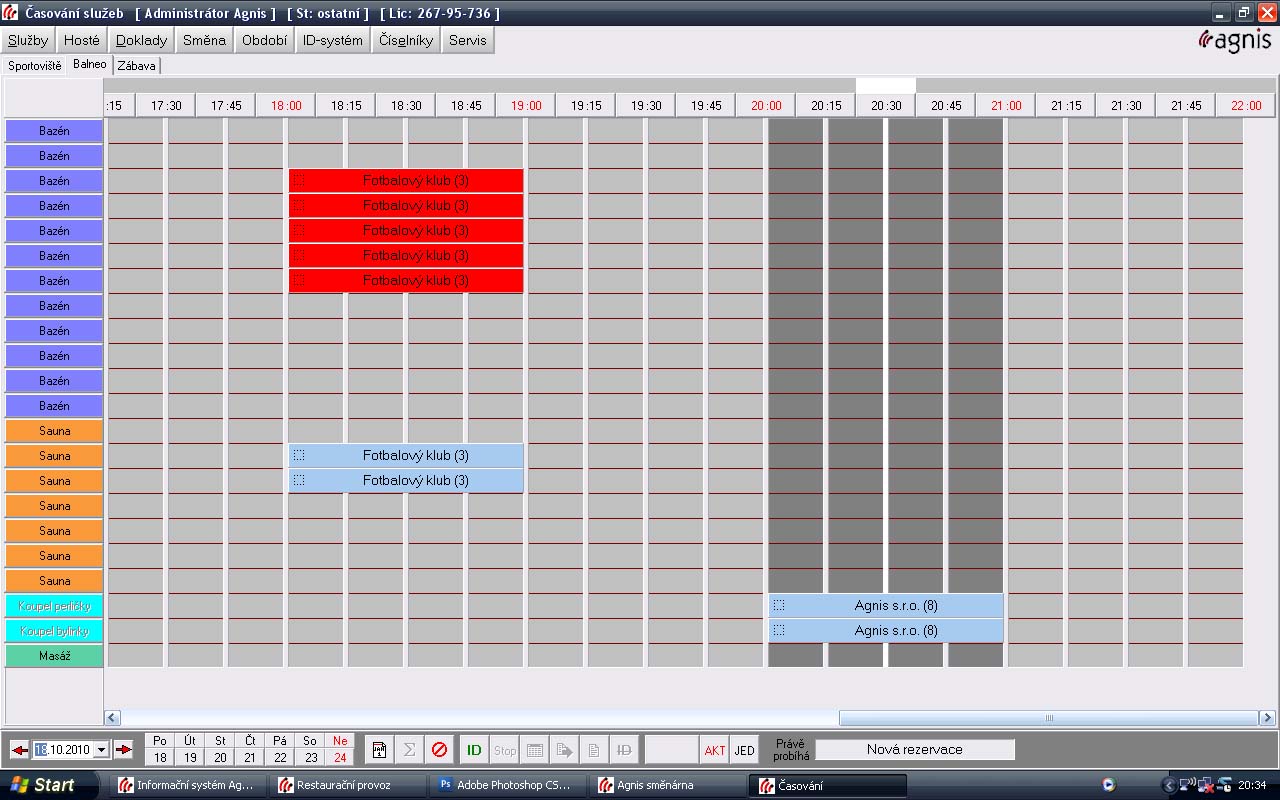This screenshot has height=800, width=1280.
Task: Select the 19:00 time column header
Action: click(x=526, y=105)
